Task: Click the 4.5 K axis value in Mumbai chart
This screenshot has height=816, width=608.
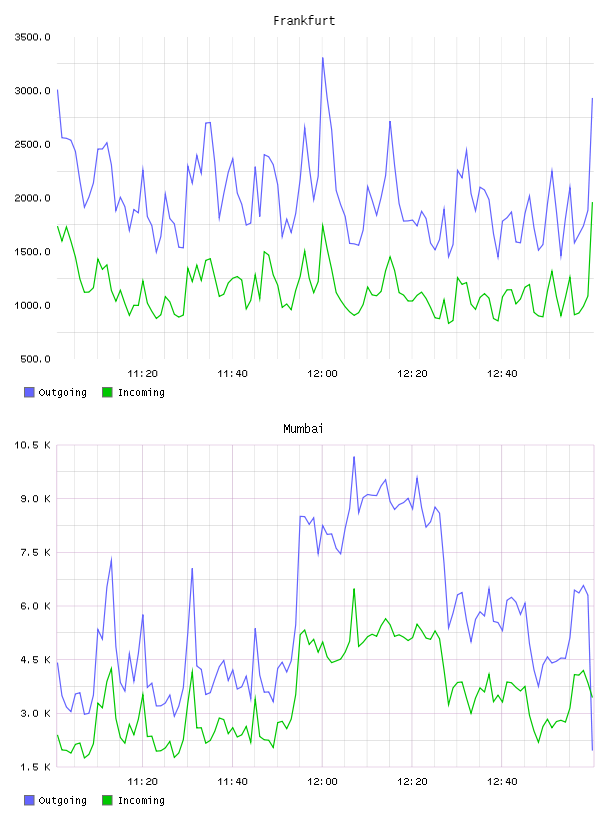Action: tap(35, 659)
